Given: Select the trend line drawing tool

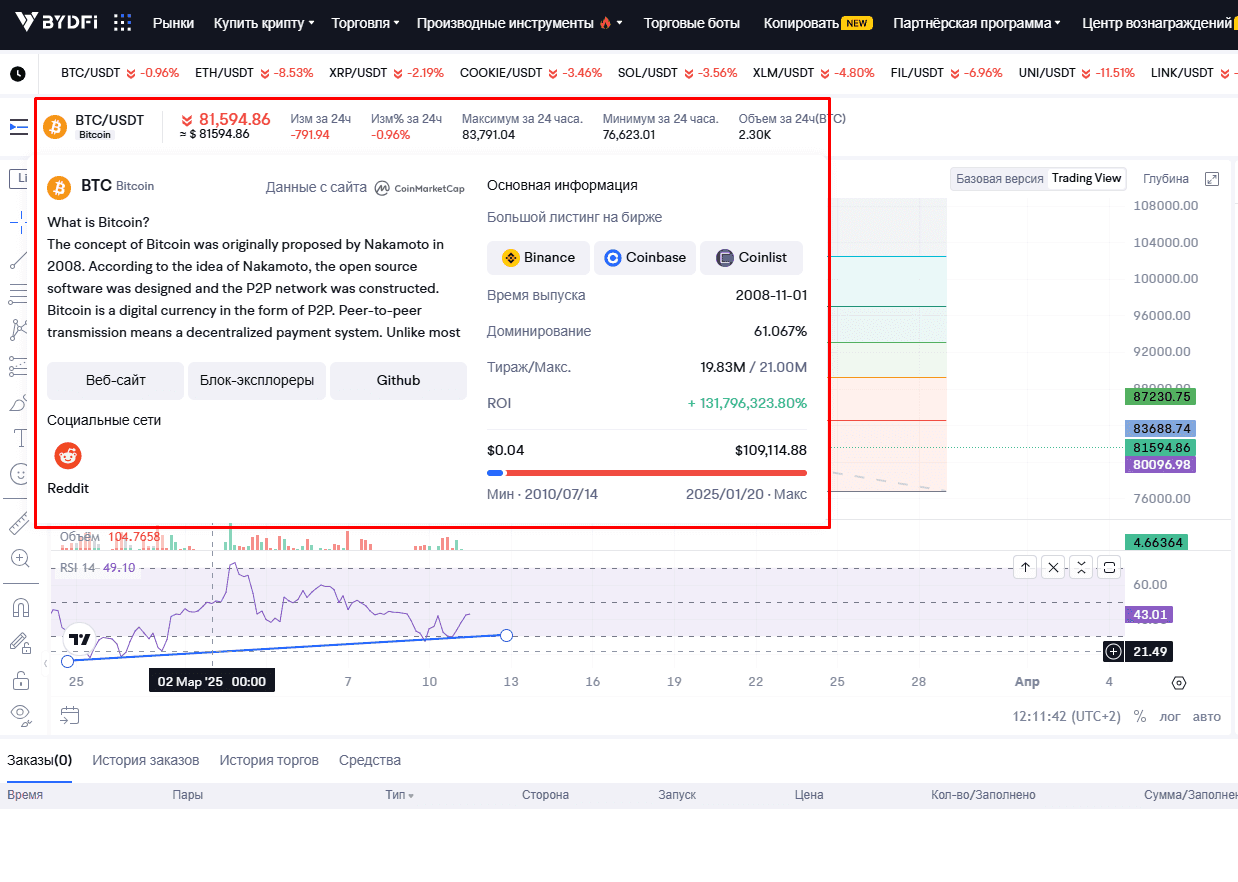Looking at the screenshot, I should click(x=18, y=260).
